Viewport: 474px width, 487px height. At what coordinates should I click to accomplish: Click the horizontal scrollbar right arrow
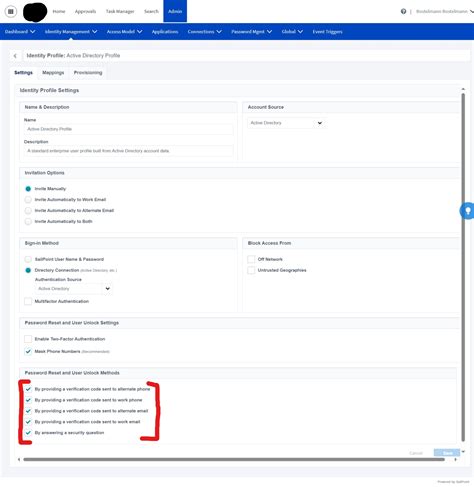(455, 459)
